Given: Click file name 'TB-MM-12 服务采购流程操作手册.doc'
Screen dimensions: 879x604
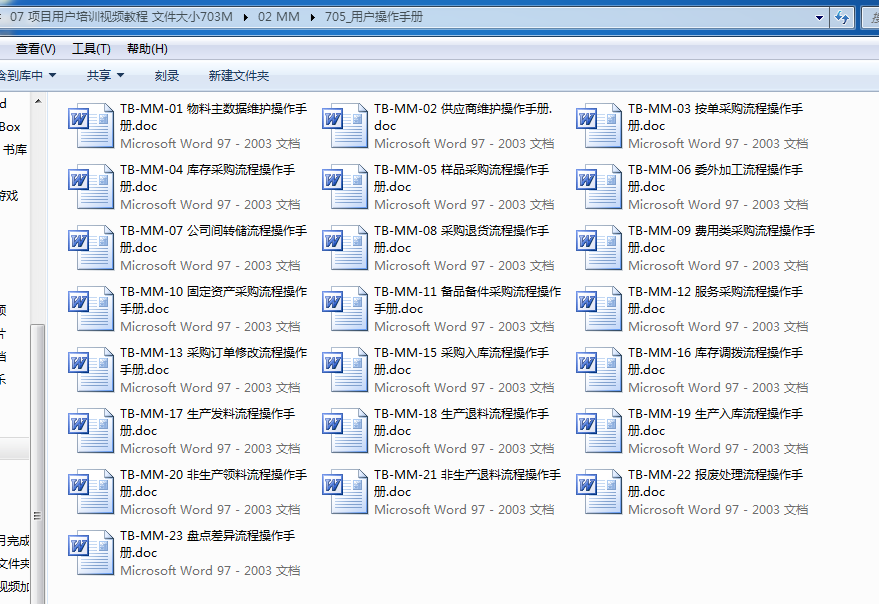Looking at the screenshot, I should [715, 301].
